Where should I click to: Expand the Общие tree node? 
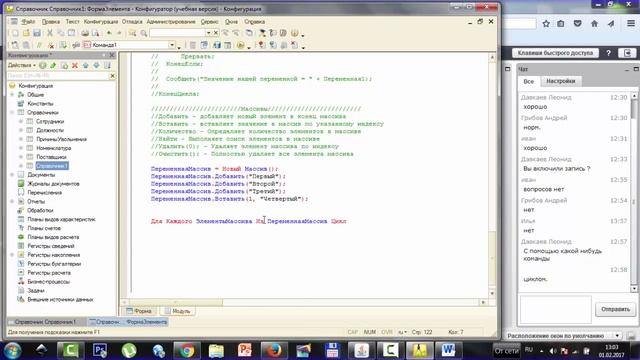click(12, 95)
